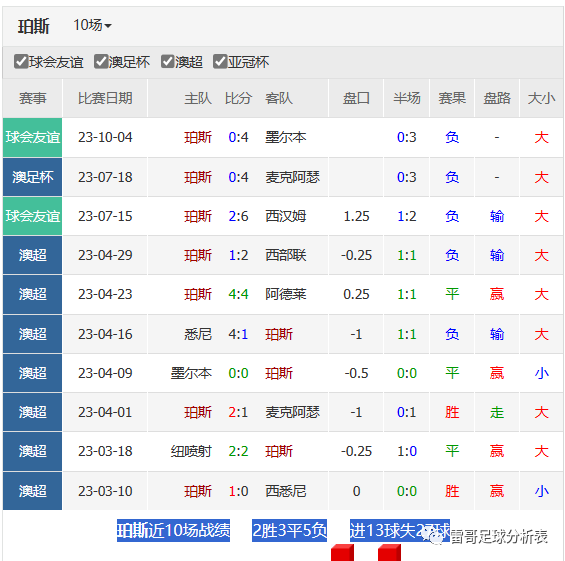Click the 0:4 score against 麦克阿瑟

(x=238, y=177)
